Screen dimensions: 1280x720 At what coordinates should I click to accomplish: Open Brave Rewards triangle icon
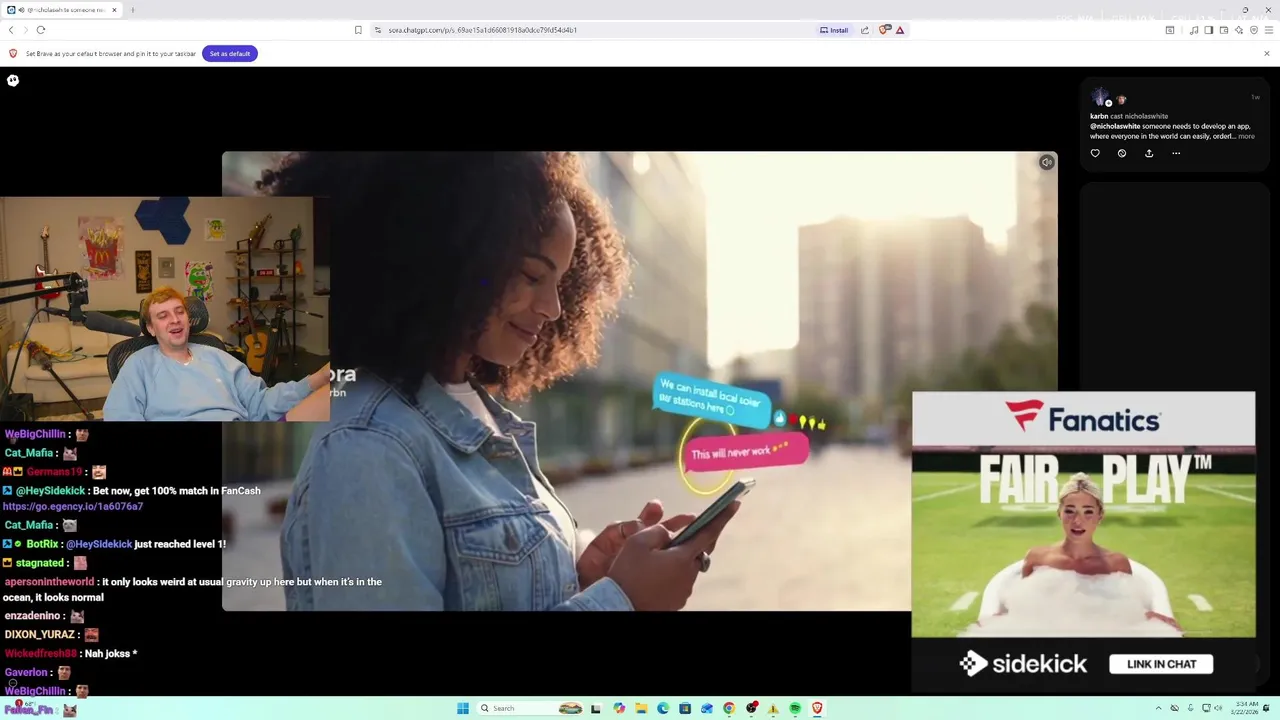click(x=900, y=30)
